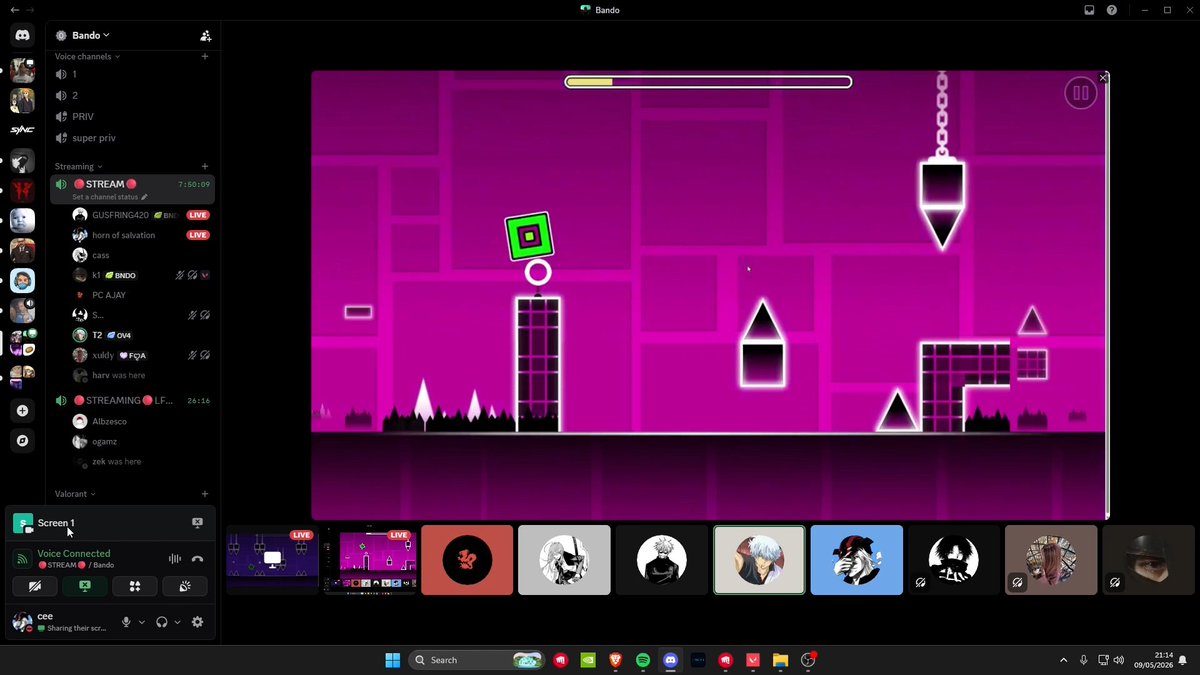Disconnect from voice with hang-up icon
The height and width of the screenshot is (675, 1200).
coord(197,559)
